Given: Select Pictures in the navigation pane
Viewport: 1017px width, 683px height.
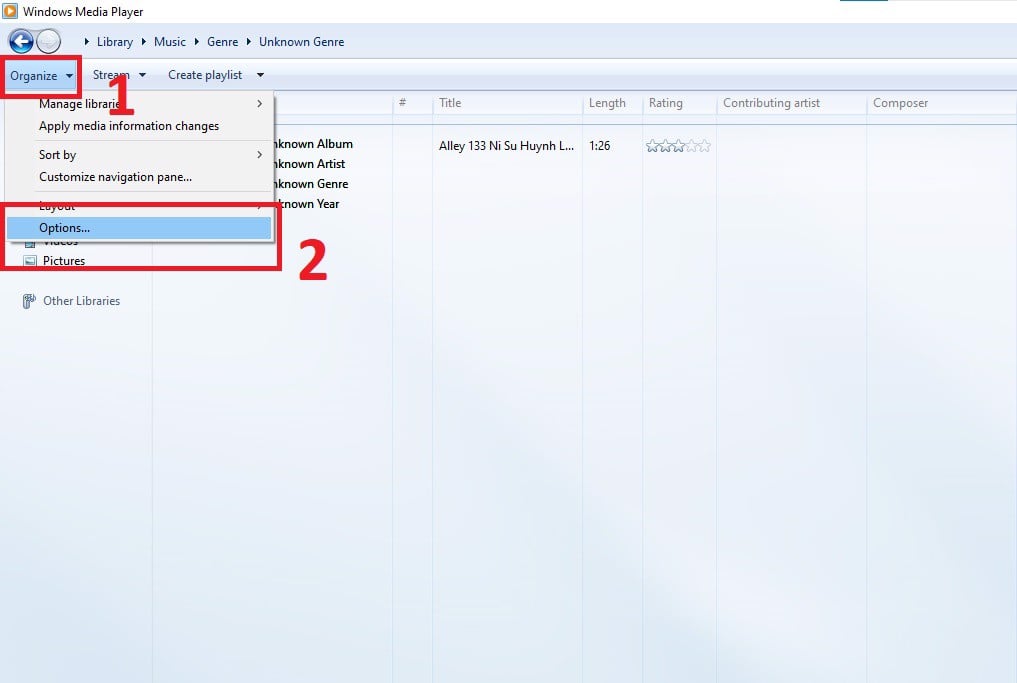Looking at the screenshot, I should point(64,261).
